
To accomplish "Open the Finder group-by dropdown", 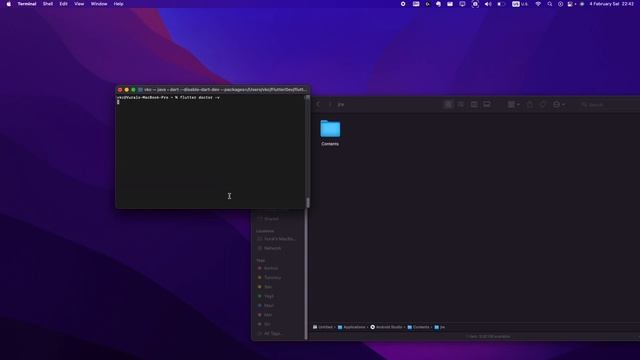I will 513,104.
